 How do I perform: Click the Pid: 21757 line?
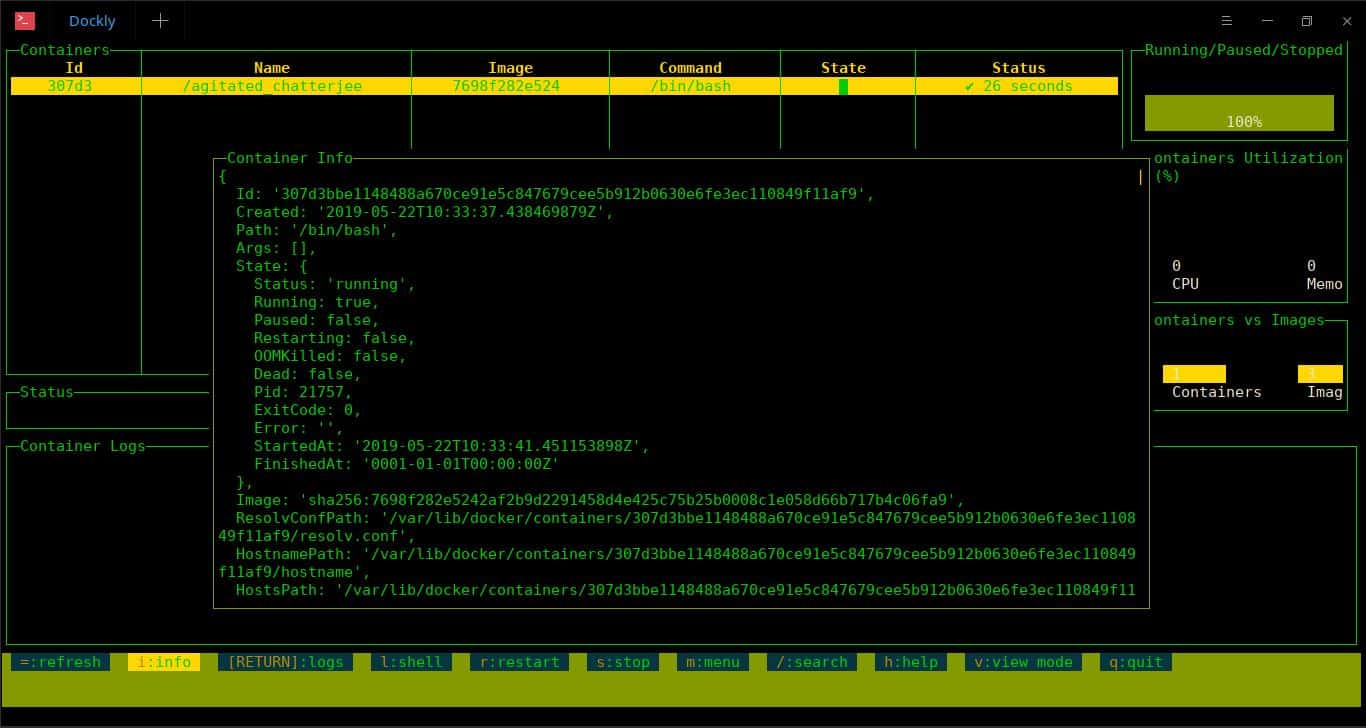pyautogui.click(x=302, y=392)
